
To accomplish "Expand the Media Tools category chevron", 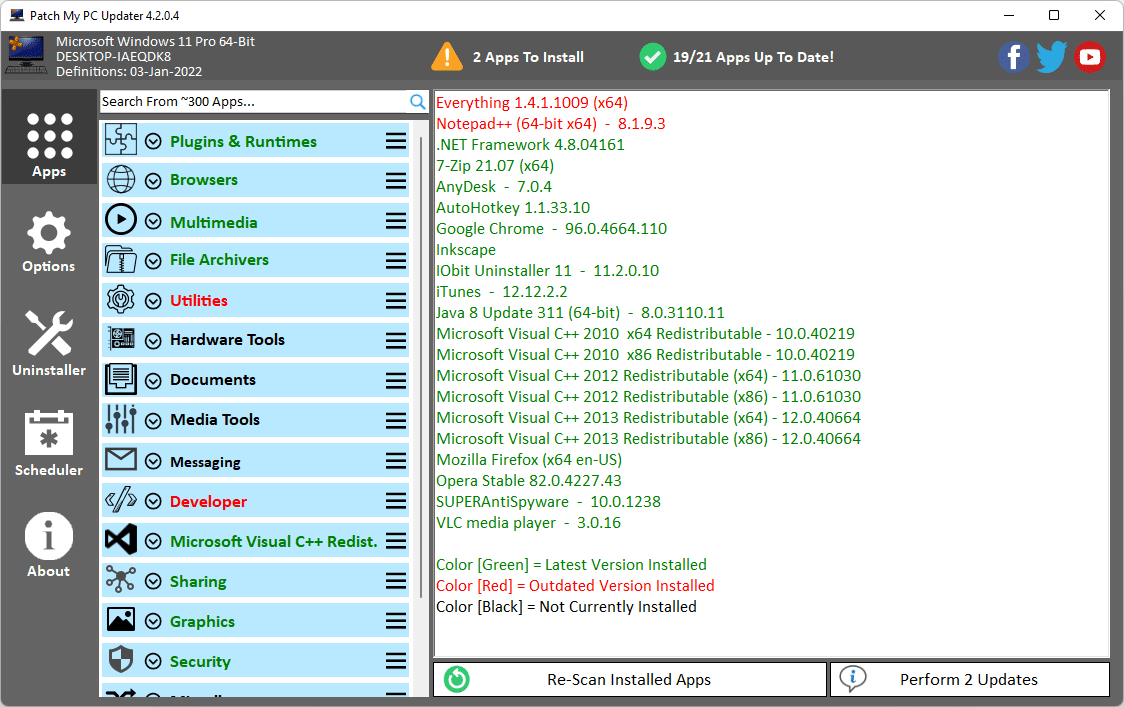I will point(153,421).
